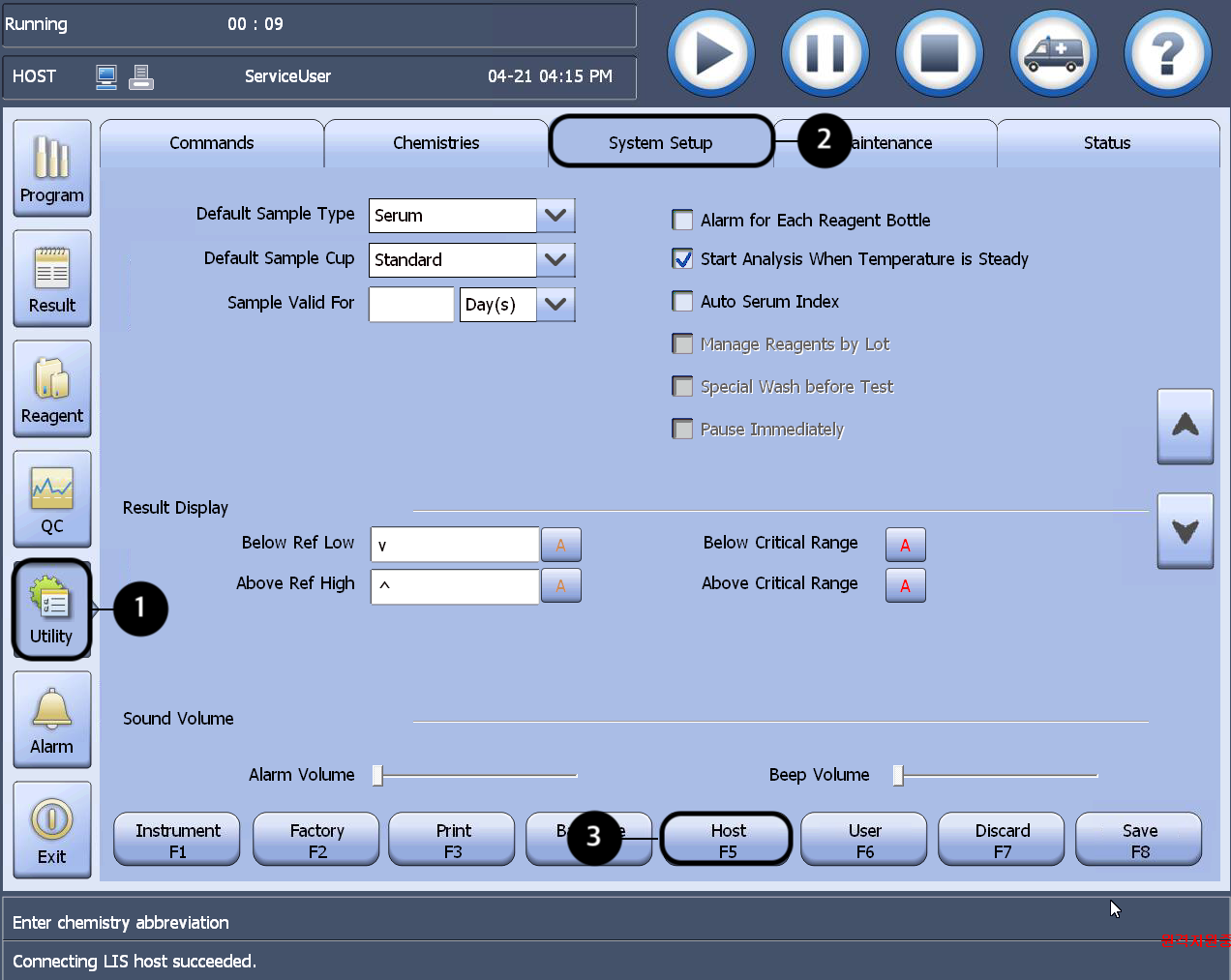Image resolution: width=1231 pixels, height=980 pixels.
Task: Open the Status tab
Action: (x=1108, y=143)
